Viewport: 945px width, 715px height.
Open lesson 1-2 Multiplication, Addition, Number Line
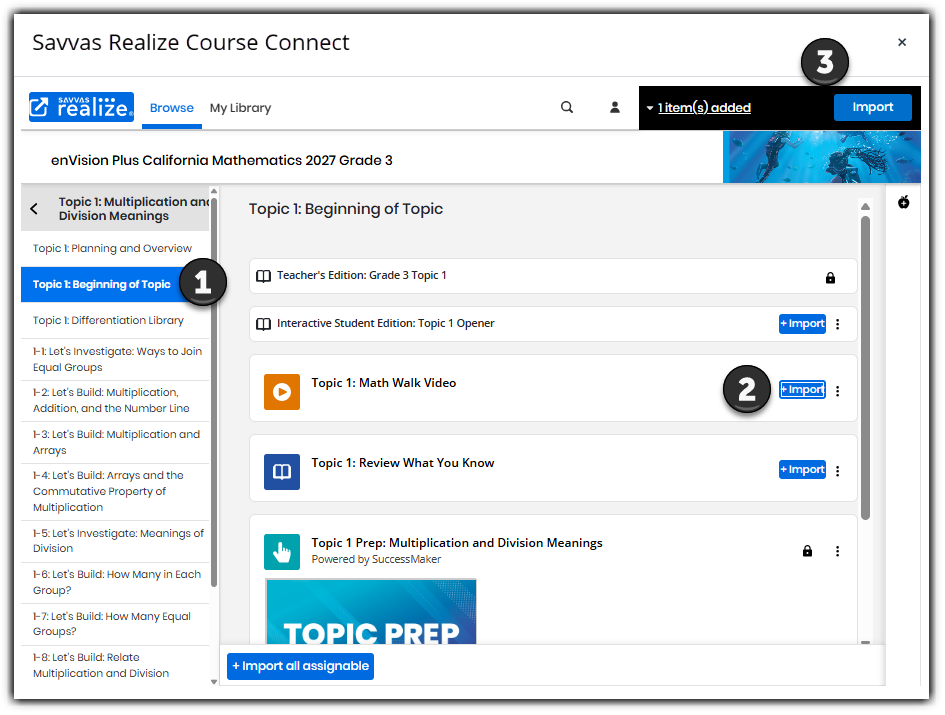pos(115,400)
